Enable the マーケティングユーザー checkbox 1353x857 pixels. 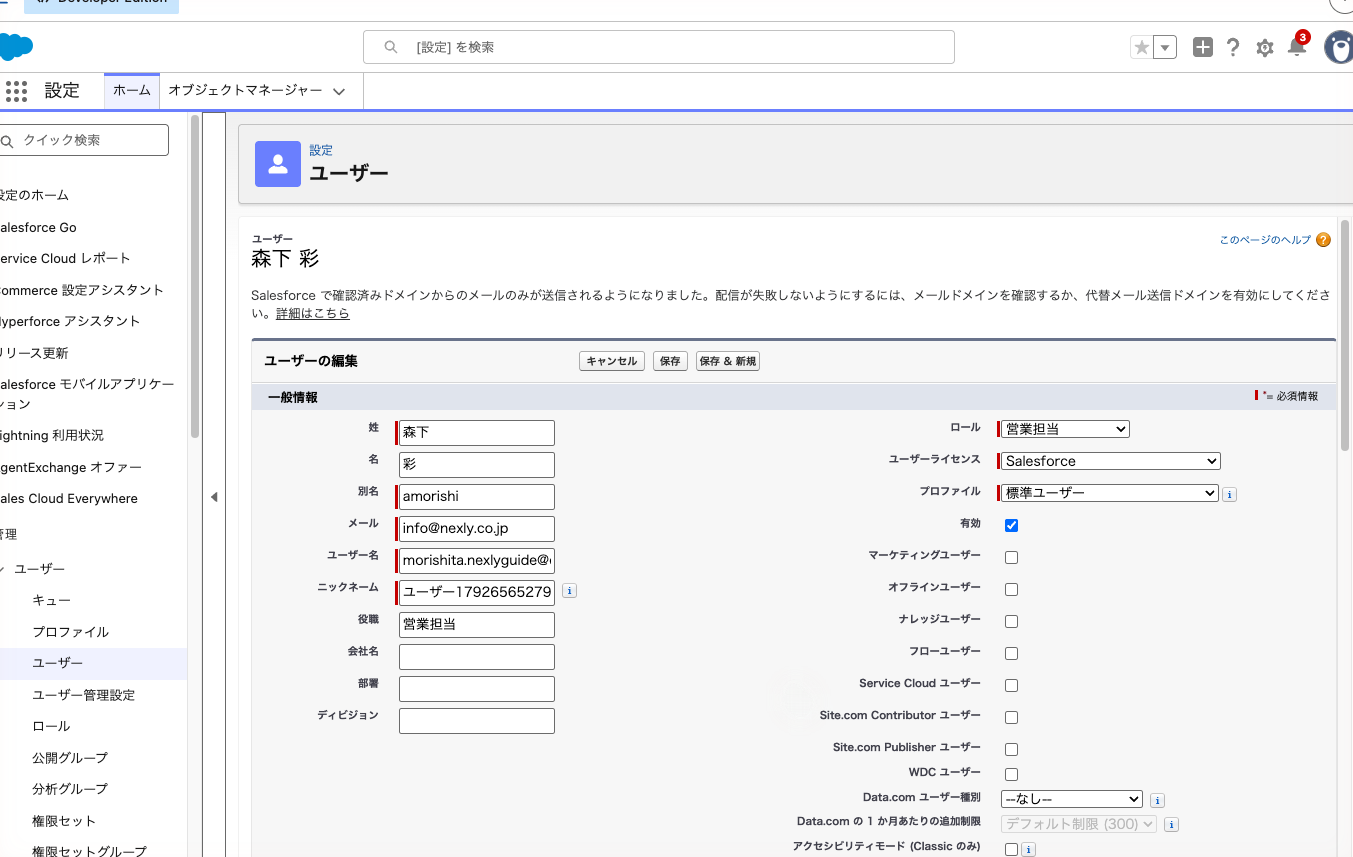pyautogui.click(x=1011, y=557)
